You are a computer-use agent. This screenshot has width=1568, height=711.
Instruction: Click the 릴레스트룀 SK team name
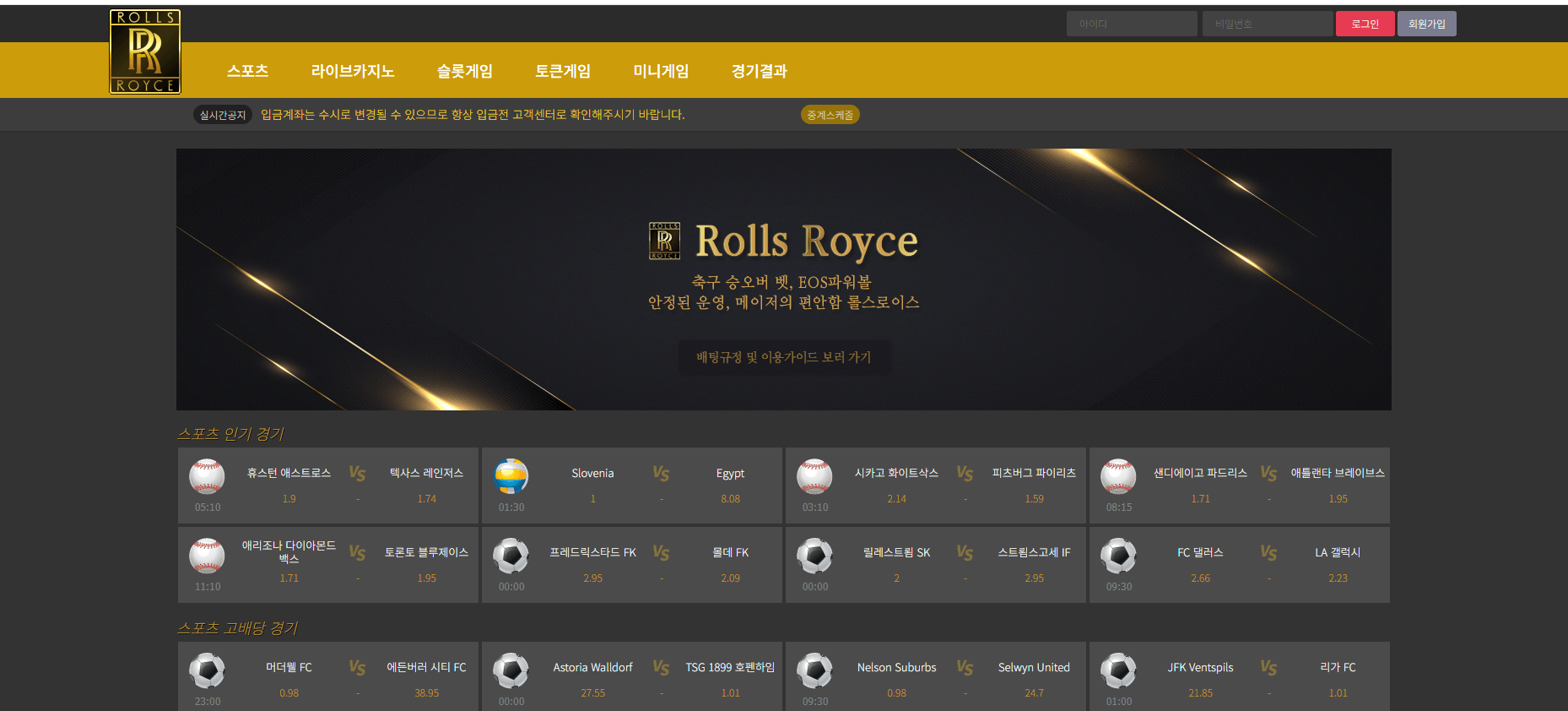tap(896, 553)
